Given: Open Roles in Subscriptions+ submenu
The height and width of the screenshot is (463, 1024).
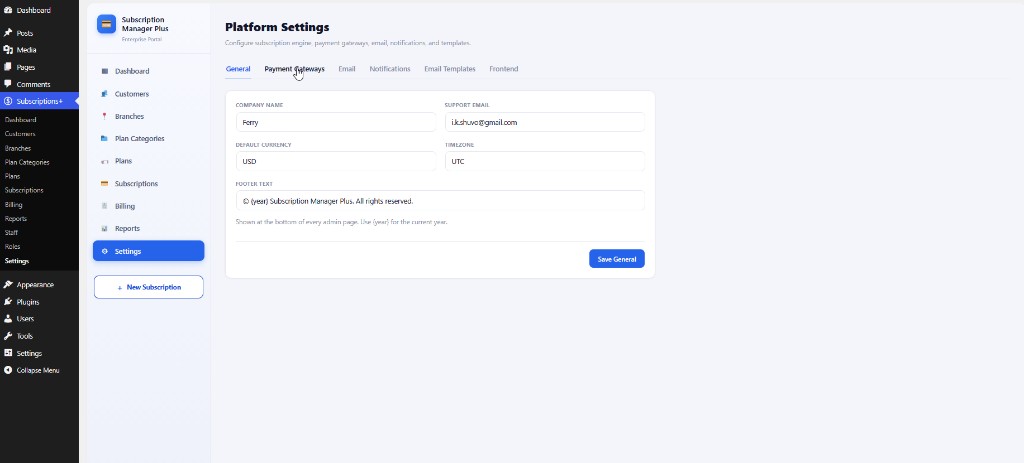Looking at the screenshot, I should tap(12, 247).
